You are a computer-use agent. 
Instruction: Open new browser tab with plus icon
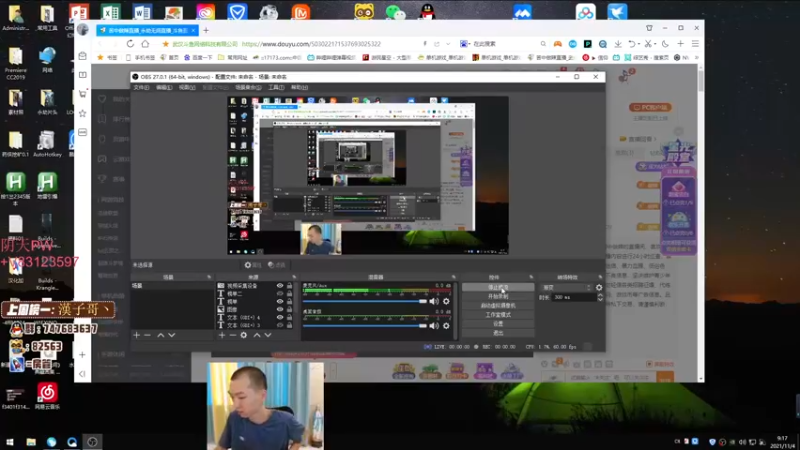pyautogui.click(x=206, y=30)
